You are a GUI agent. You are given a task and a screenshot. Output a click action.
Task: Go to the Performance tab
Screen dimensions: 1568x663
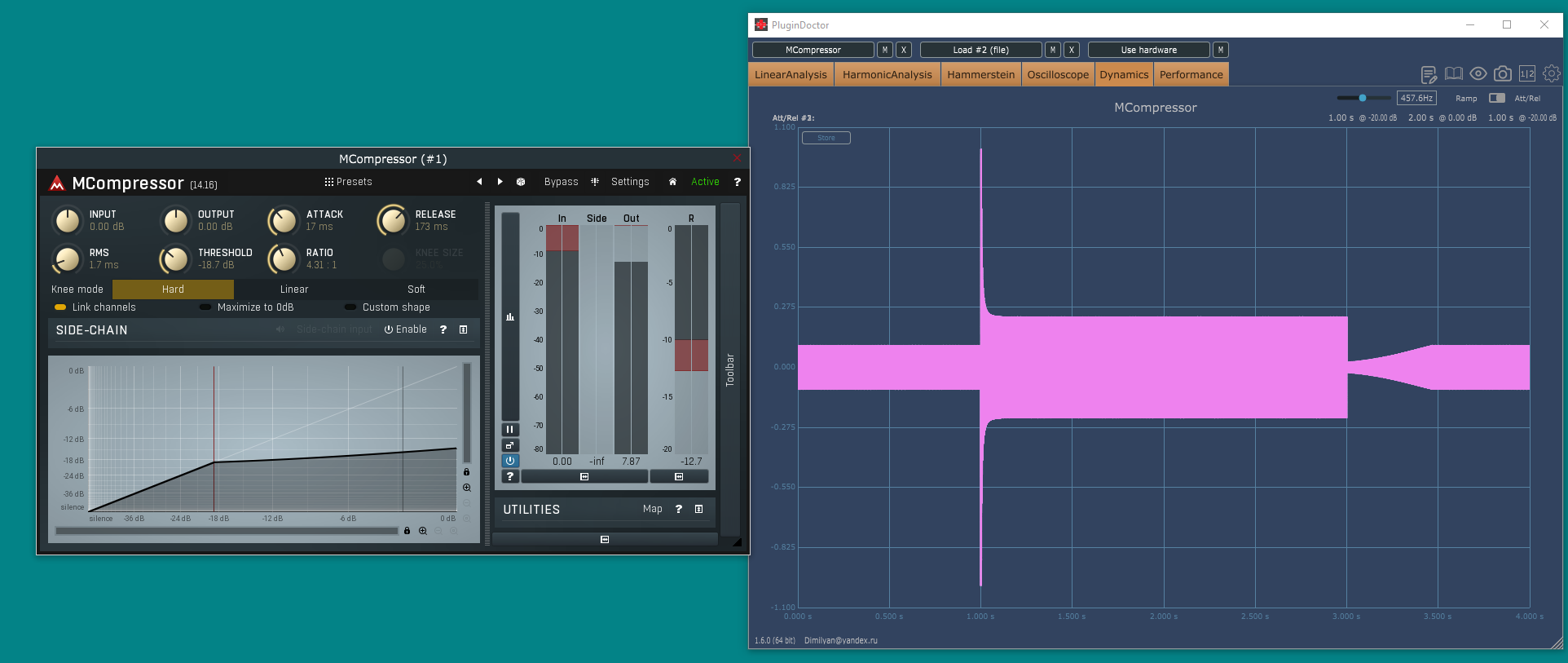point(1191,74)
